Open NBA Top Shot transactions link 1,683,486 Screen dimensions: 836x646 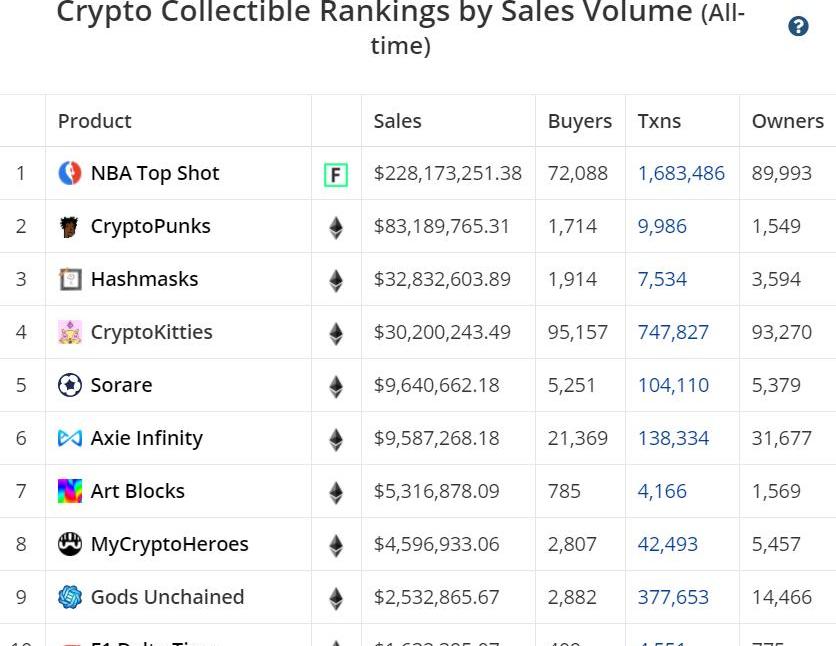[x=681, y=173]
